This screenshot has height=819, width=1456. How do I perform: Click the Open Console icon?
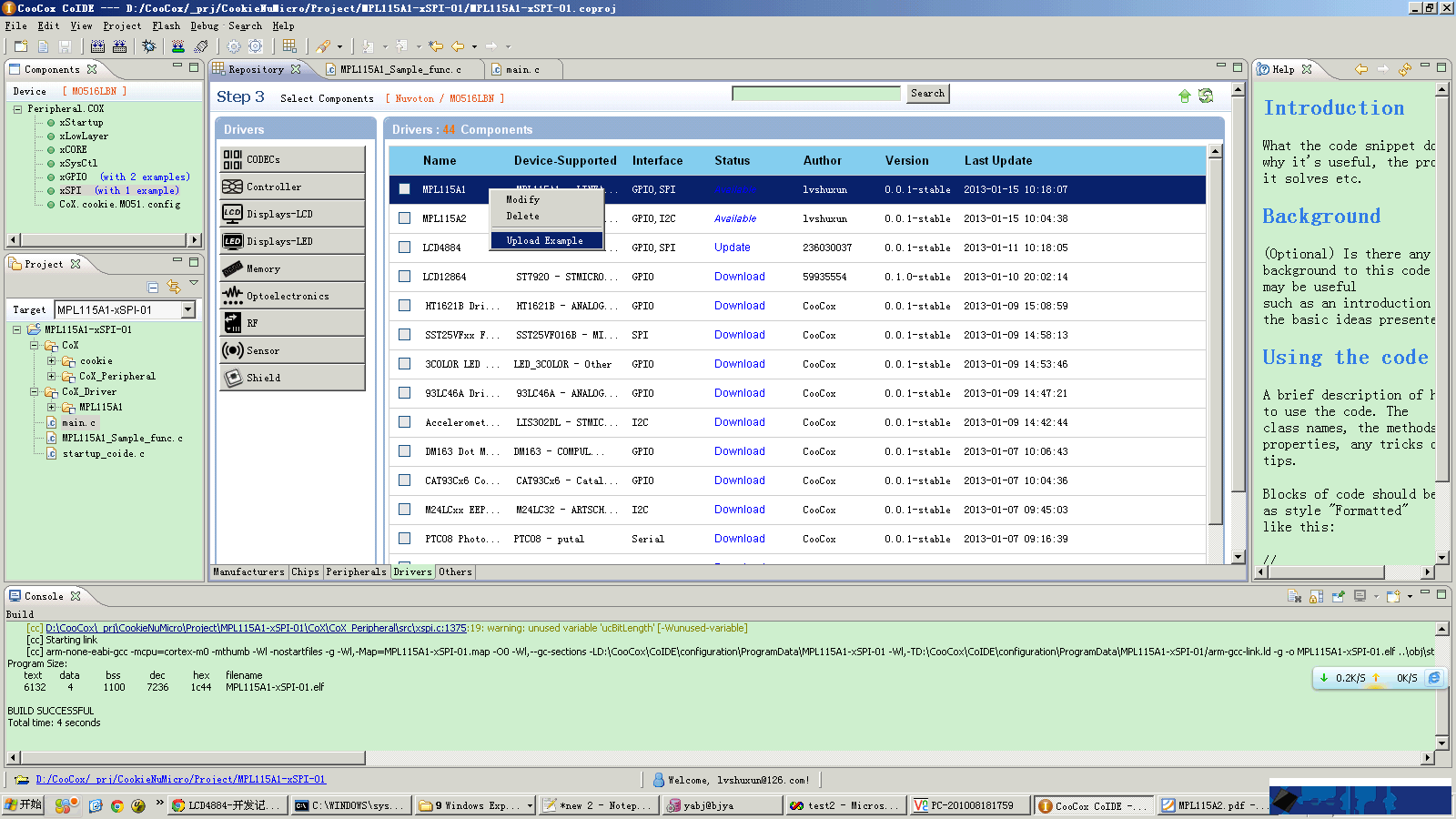[x=1393, y=596]
